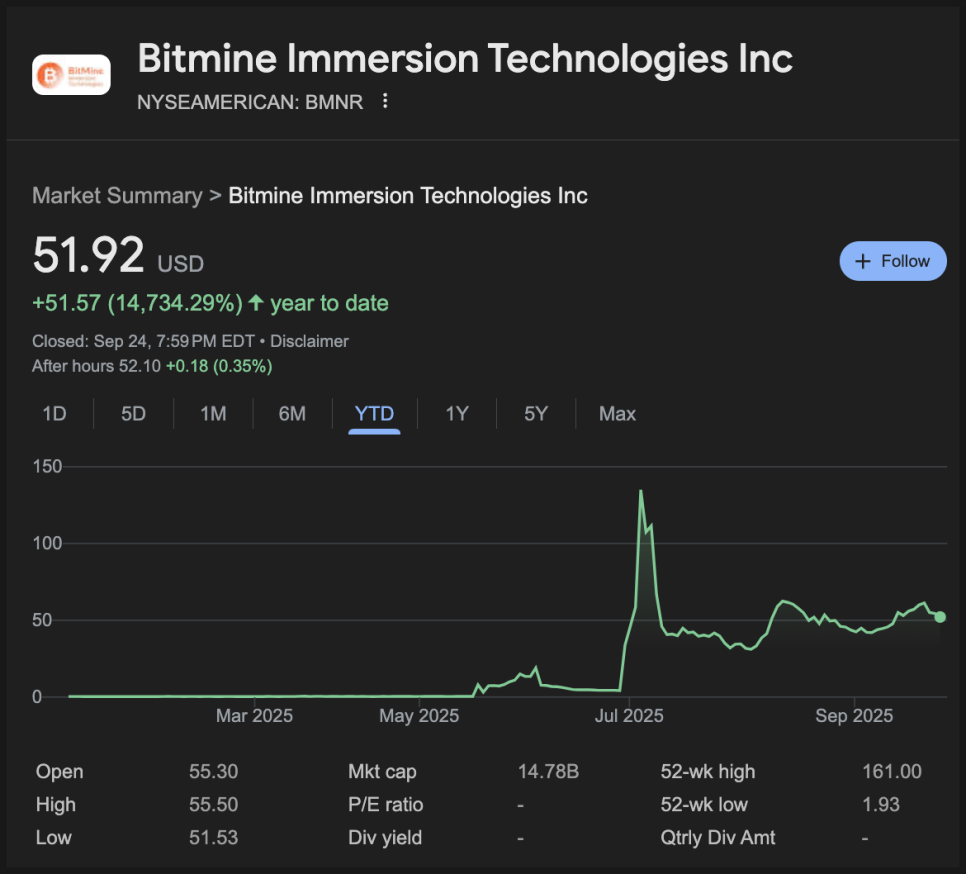The height and width of the screenshot is (874, 966).
Task: Show the 5Y chart range
Action: click(536, 413)
